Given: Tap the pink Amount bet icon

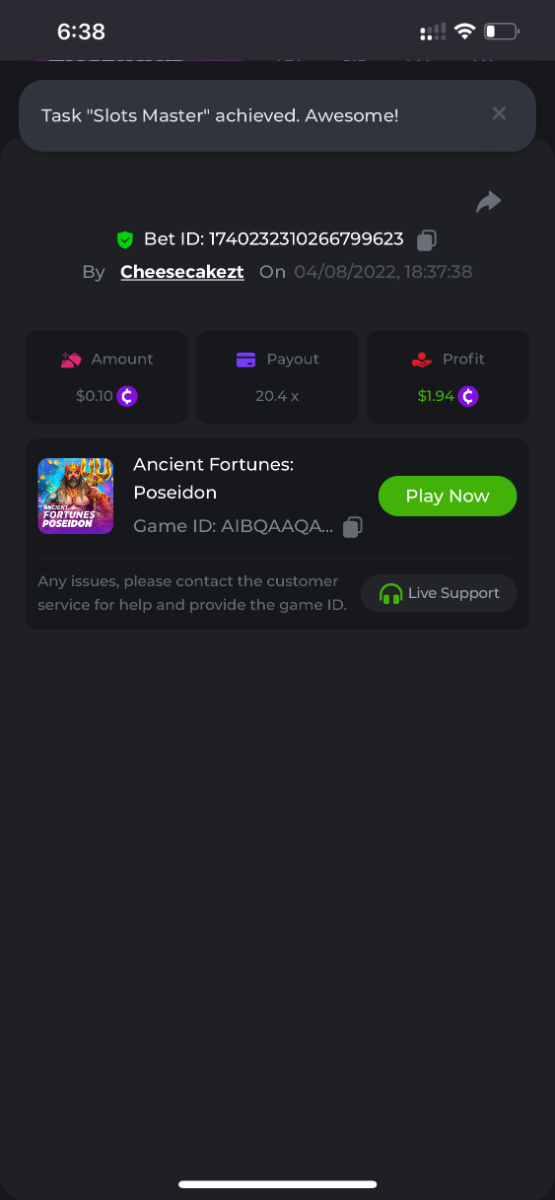Looking at the screenshot, I should pyautogui.click(x=71, y=359).
